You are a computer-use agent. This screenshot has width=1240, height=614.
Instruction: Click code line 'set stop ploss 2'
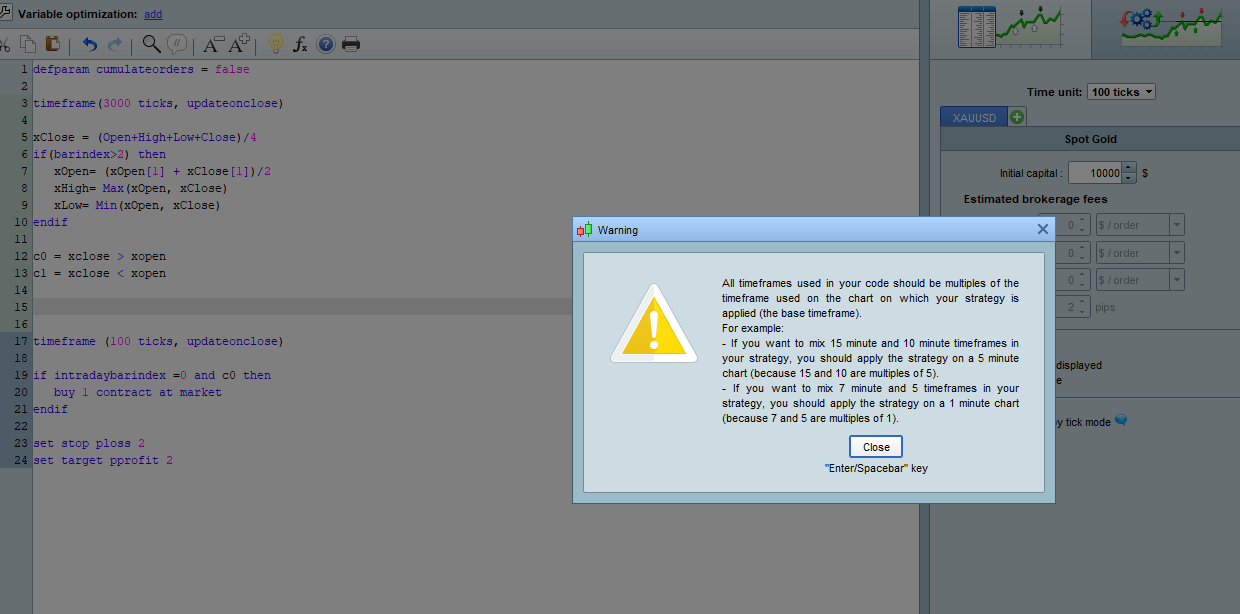click(89, 443)
